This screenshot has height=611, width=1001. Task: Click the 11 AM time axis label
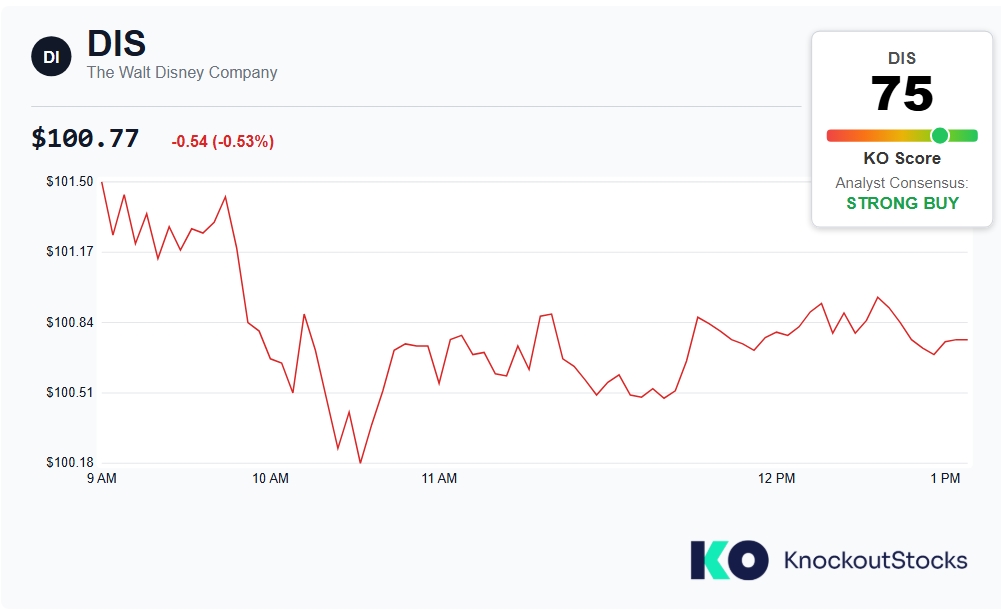[x=439, y=478]
